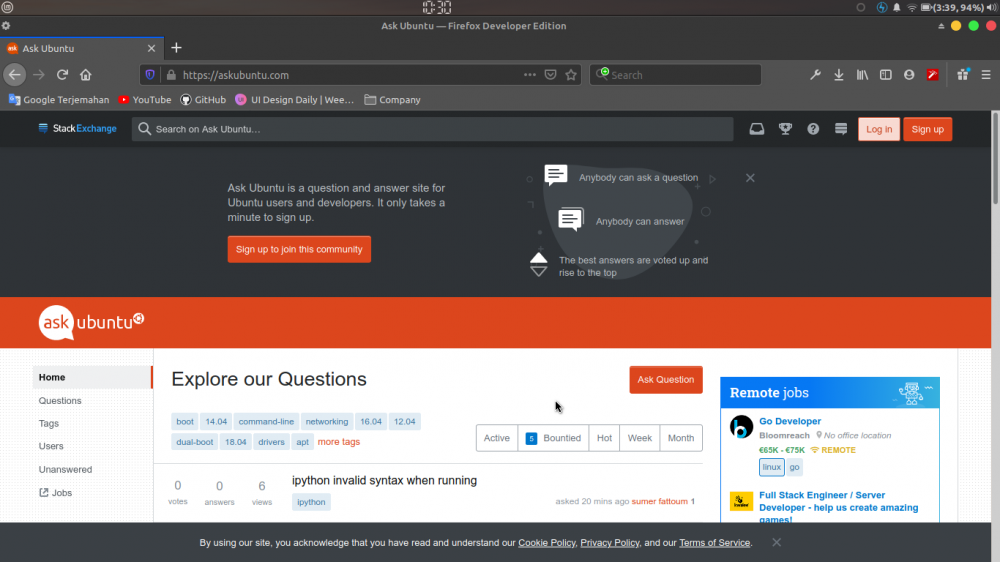Open the Terms of Service link
1000x562 pixels.
tap(714, 543)
